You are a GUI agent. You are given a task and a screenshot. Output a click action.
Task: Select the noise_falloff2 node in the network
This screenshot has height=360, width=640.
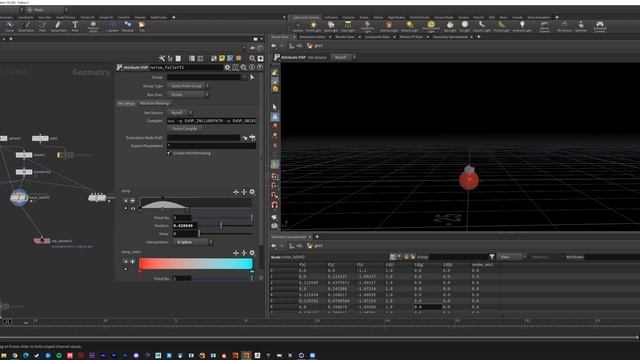click(19, 198)
